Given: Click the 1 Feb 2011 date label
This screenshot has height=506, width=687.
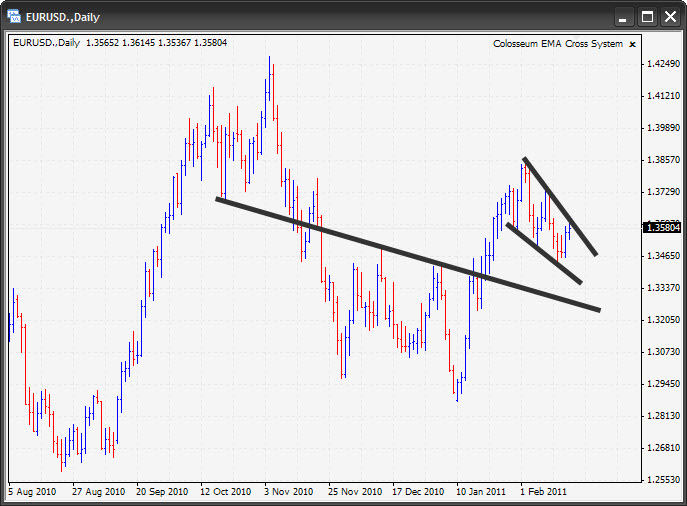Looking at the screenshot, I should [543, 492].
